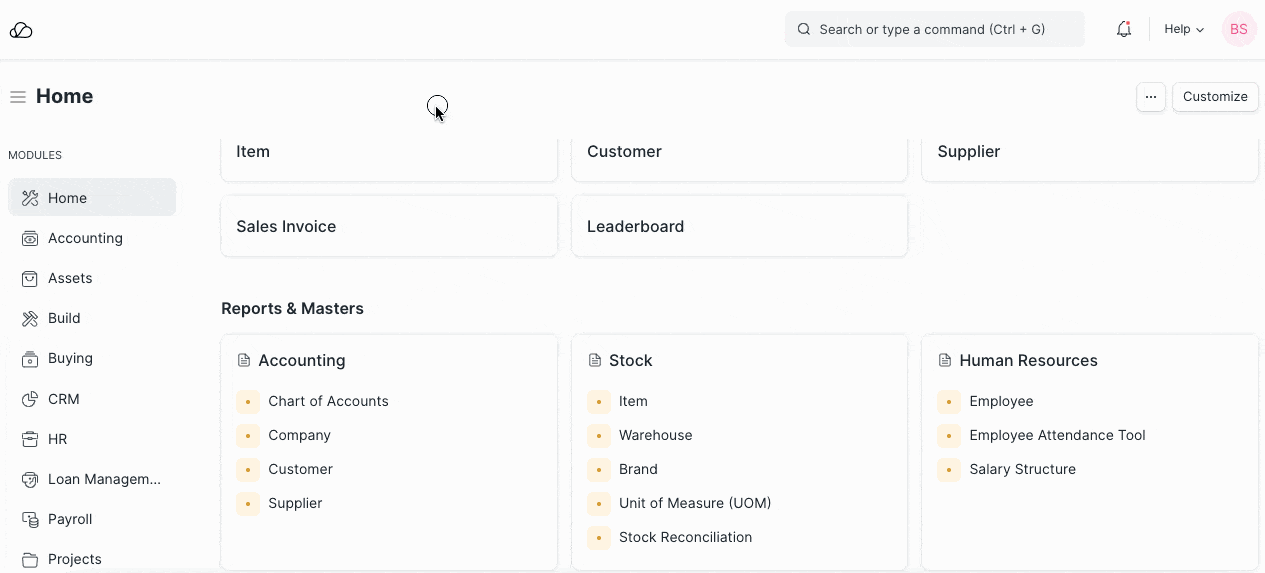Select the Payroll sidebar item
This screenshot has height=573, width=1265.
[70, 519]
